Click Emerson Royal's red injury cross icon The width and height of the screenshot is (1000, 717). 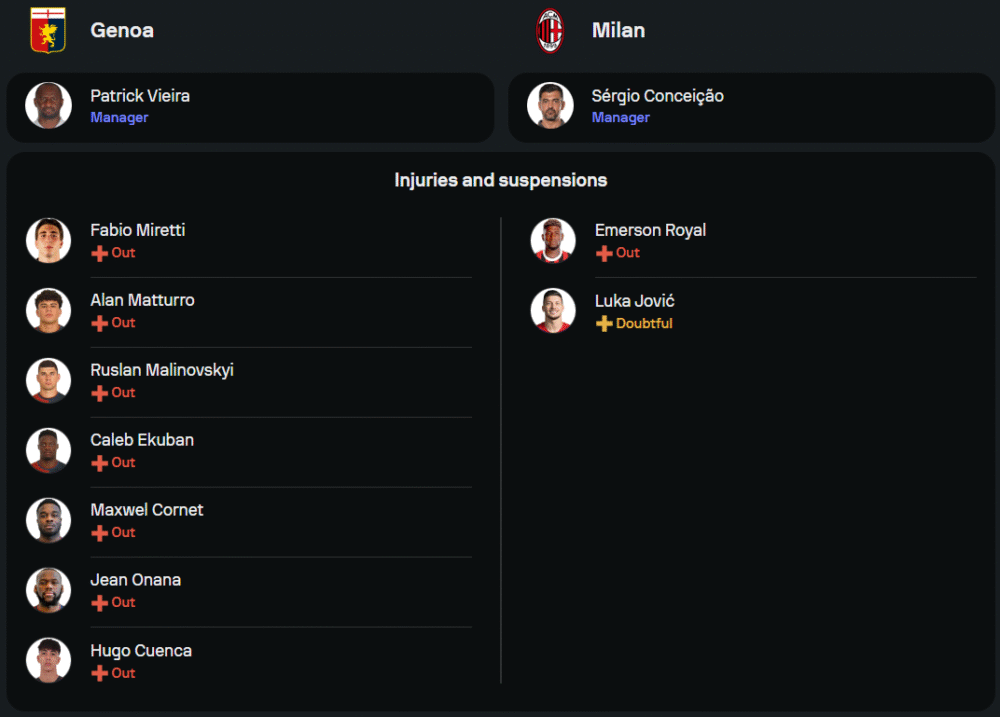pos(604,253)
